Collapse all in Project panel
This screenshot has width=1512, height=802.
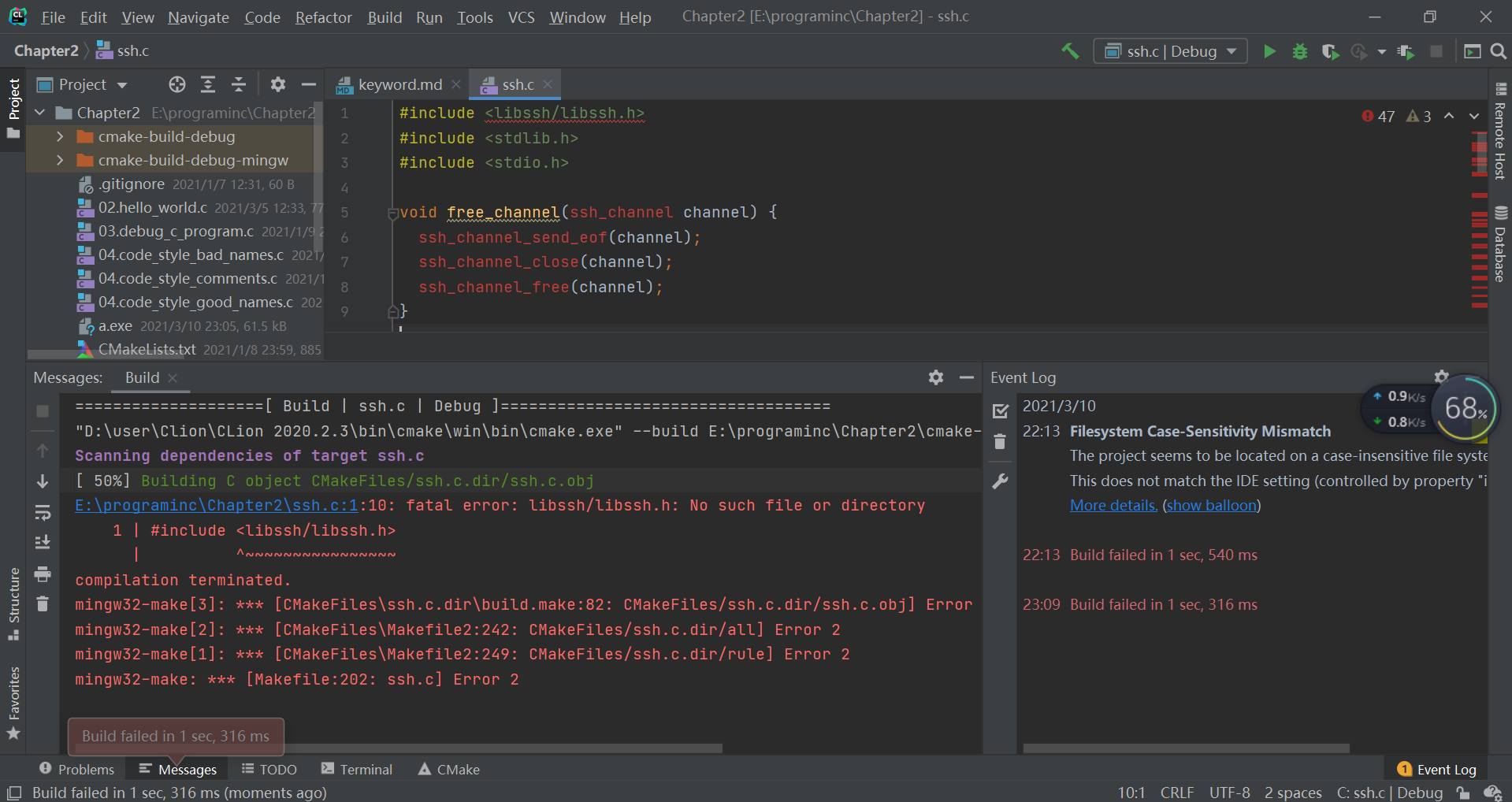(x=239, y=84)
